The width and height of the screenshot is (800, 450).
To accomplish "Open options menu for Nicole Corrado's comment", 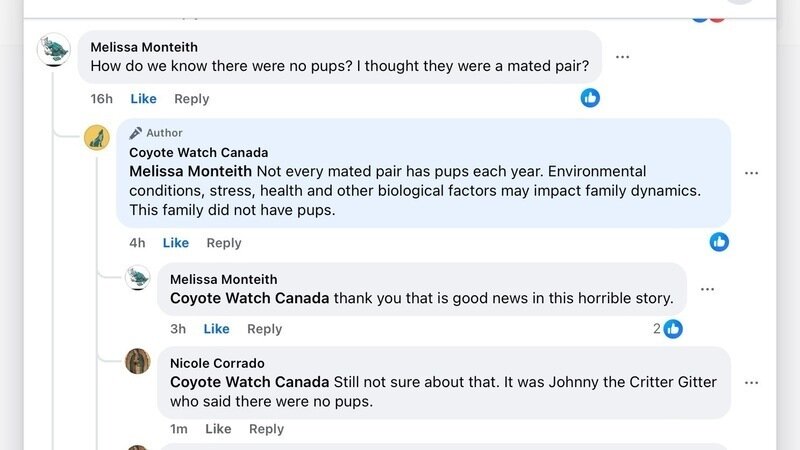I will pyautogui.click(x=752, y=382).
